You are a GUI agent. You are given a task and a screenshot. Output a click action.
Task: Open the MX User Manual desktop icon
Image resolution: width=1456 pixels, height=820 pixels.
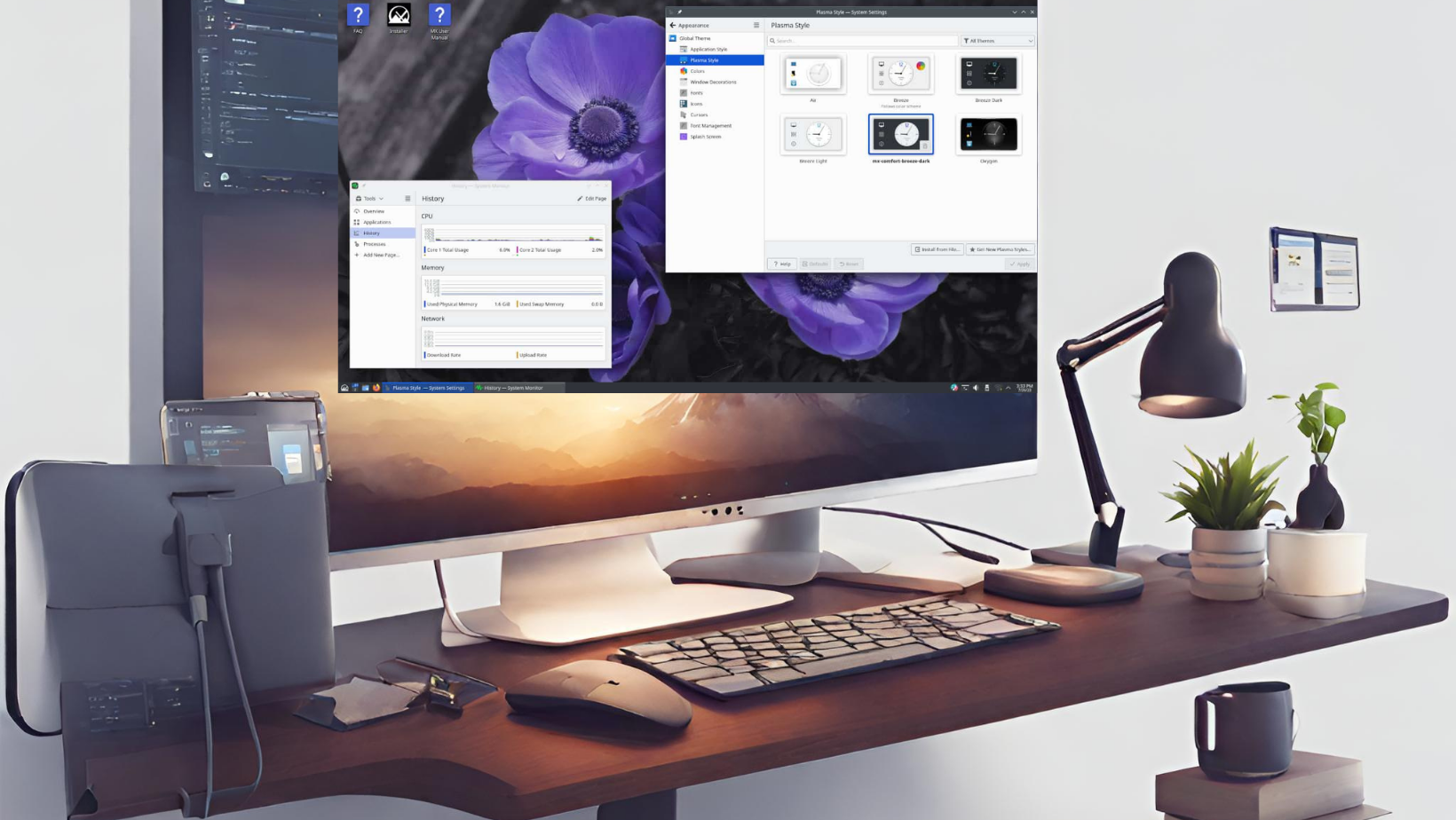tap(439, 20)
